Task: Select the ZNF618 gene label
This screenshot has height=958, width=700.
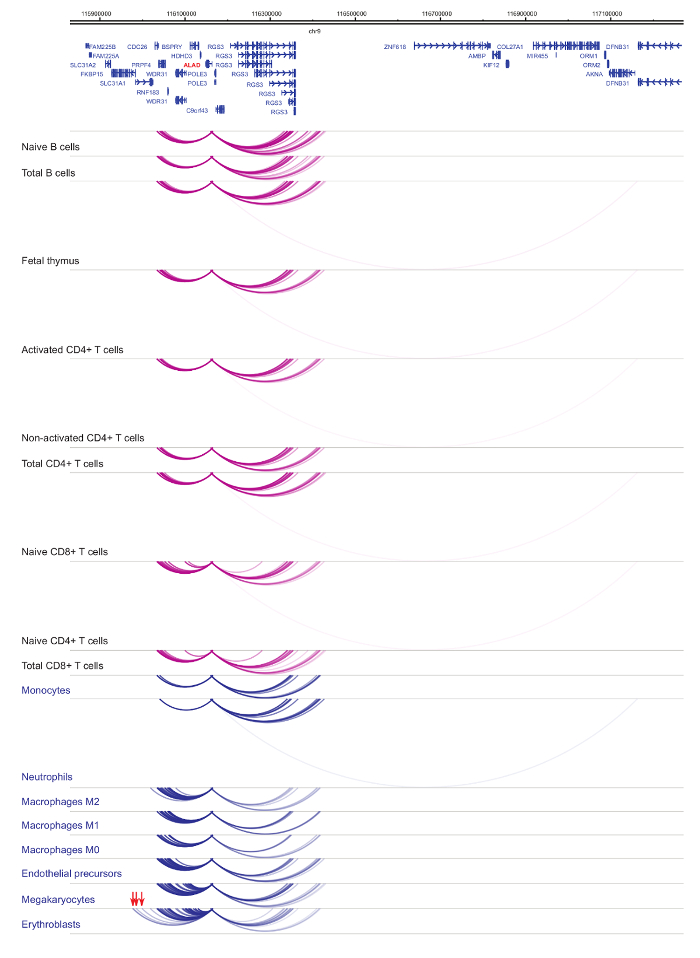Action: point(395,47)
